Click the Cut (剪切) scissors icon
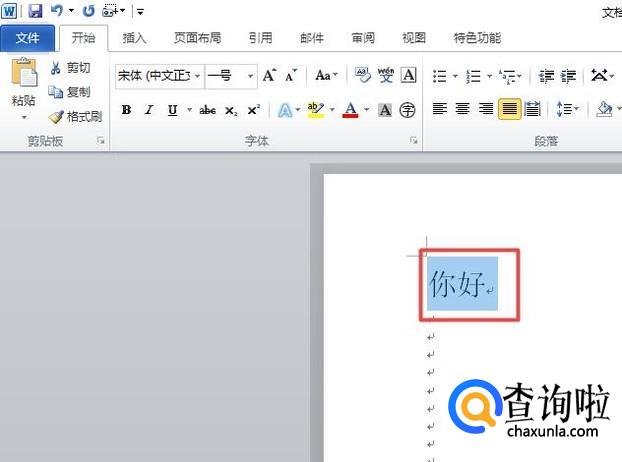 (57, 68)
